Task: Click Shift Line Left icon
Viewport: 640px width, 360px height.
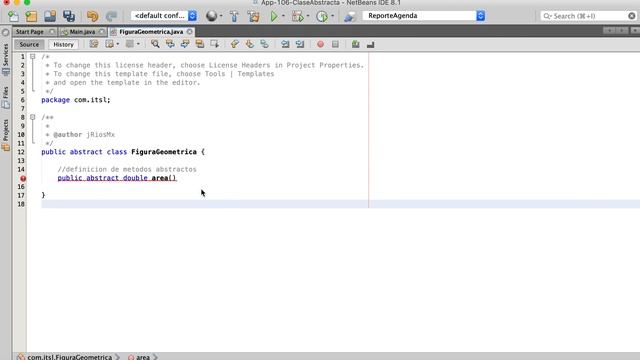Action: point(285,44)
